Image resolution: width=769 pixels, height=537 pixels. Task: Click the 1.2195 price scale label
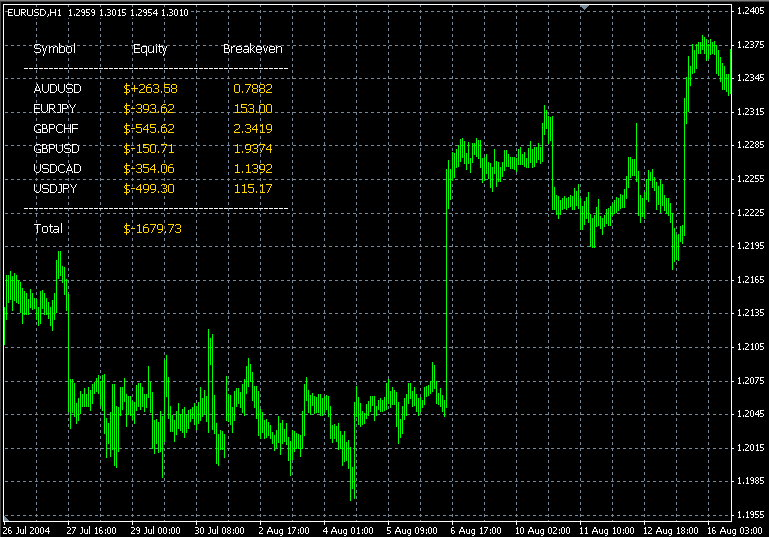point(751,246)
